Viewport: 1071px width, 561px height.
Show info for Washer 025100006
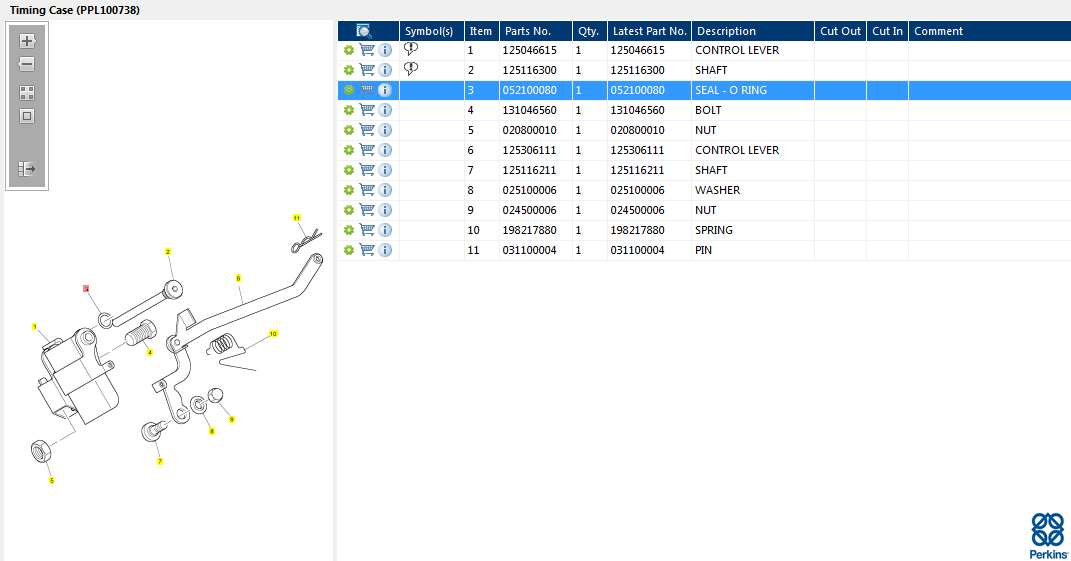[x=385, y=190]
